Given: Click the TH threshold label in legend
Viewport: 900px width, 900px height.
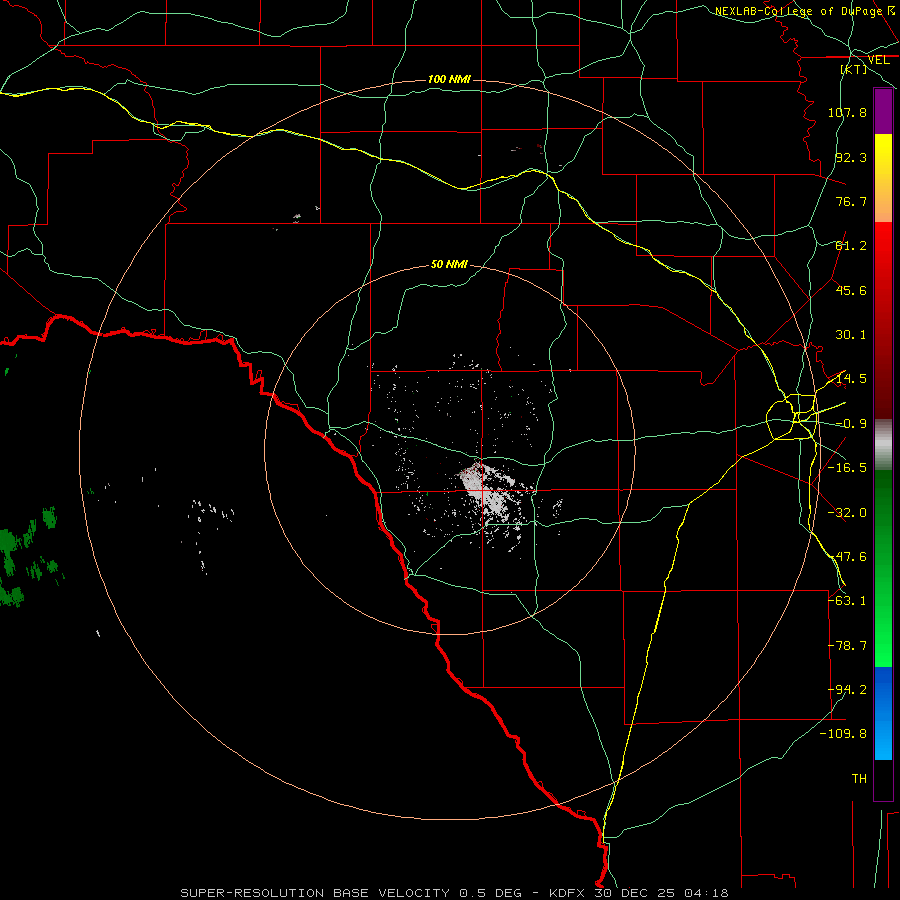Looking at the screenshot, I should [859, 779].
